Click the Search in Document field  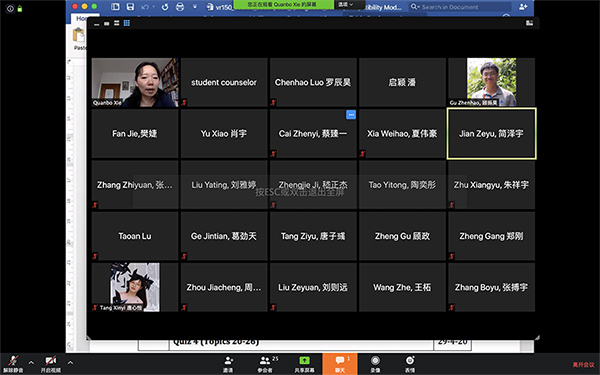(459, 7)
